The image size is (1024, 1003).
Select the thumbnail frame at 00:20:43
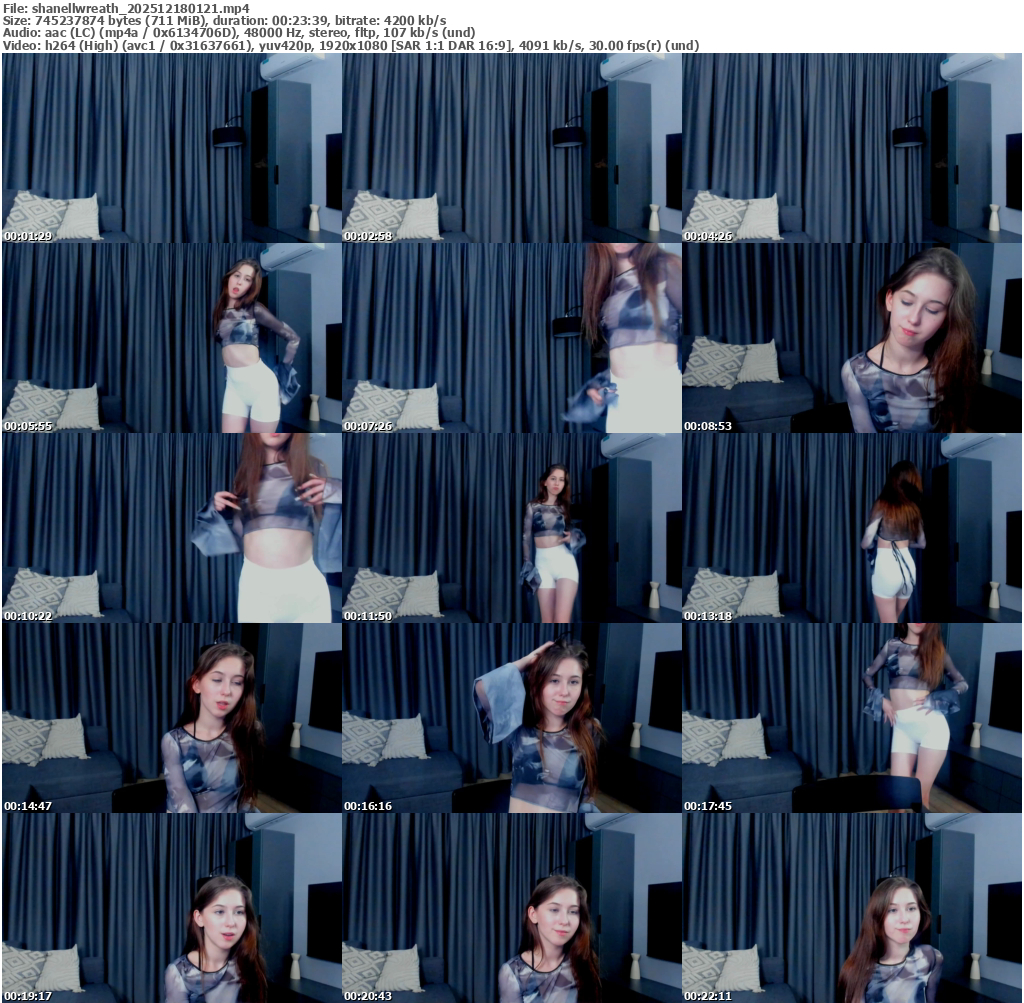(x=512, y=908)
